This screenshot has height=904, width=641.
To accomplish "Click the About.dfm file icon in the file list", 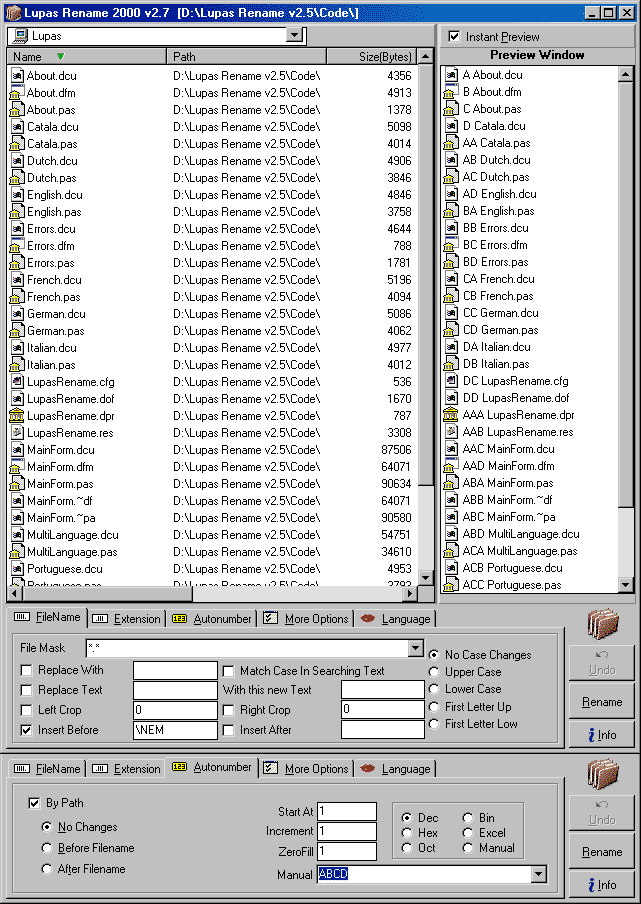I will [17, 93].
